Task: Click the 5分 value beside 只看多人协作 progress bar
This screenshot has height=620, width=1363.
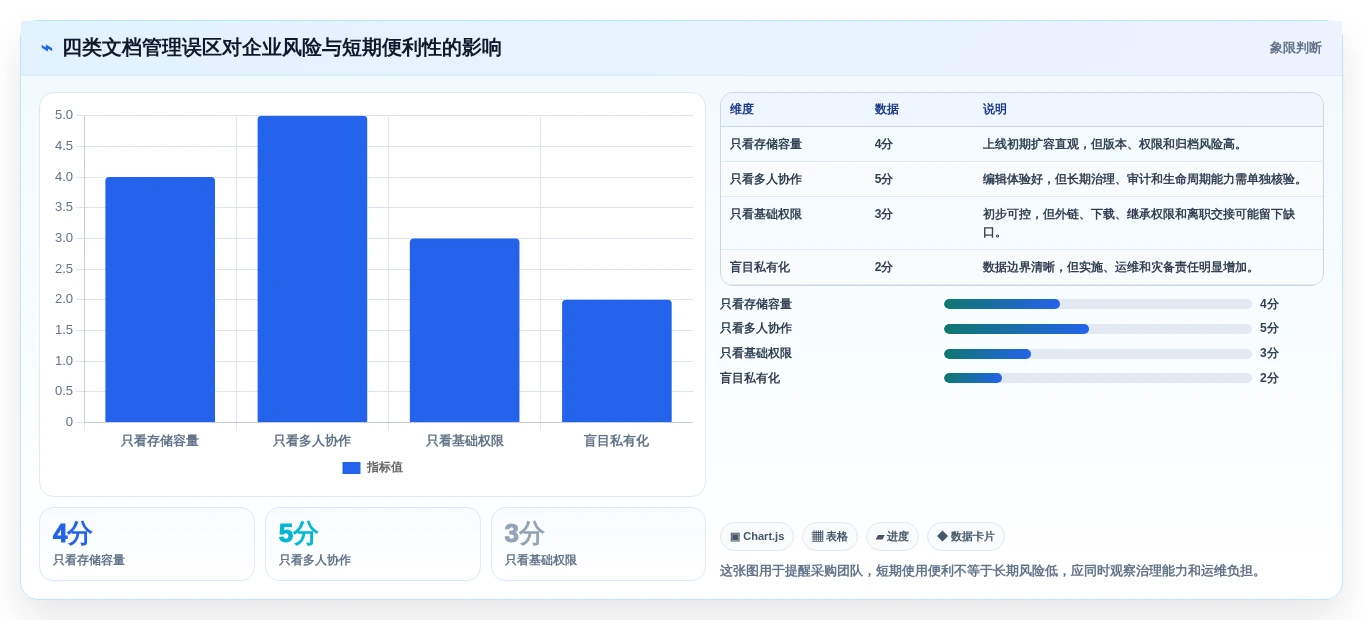Action: pyautogui.click(x=1269, y=329)
